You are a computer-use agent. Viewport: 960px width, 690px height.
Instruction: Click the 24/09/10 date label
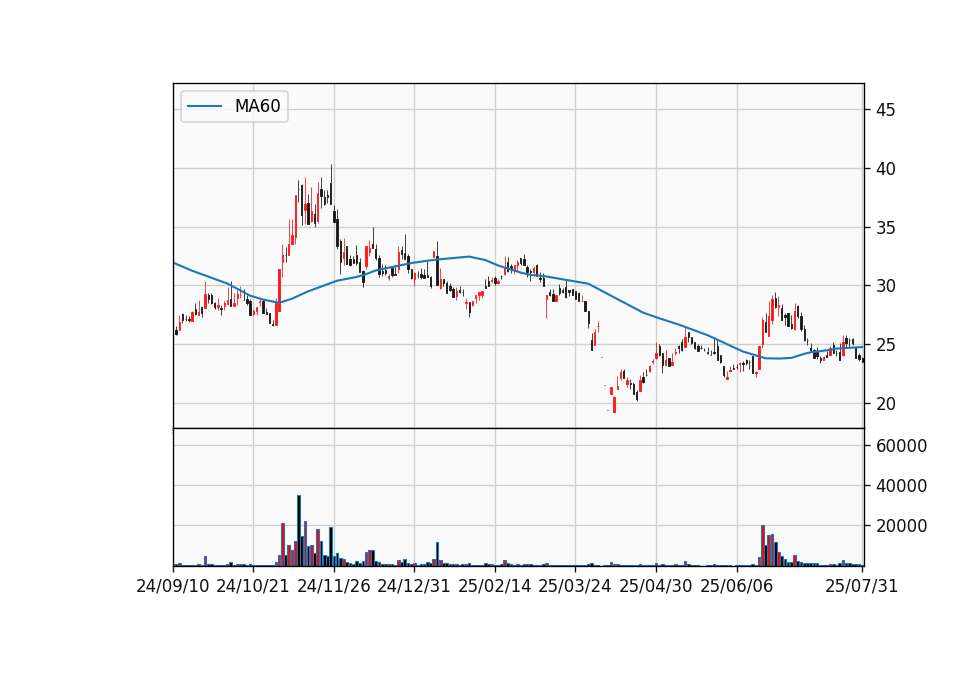[x=173, y=586]
